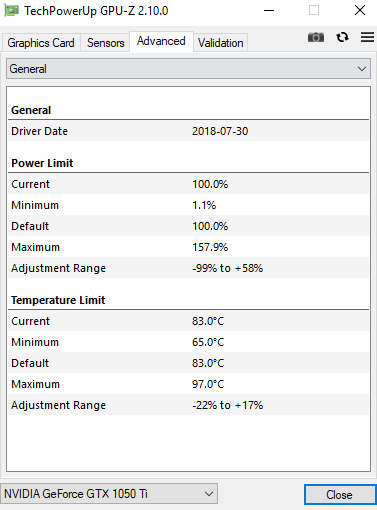Viewport: 377px width, 510px height.
Task: Take a screenshot with the camera icon
Action: 316,37
